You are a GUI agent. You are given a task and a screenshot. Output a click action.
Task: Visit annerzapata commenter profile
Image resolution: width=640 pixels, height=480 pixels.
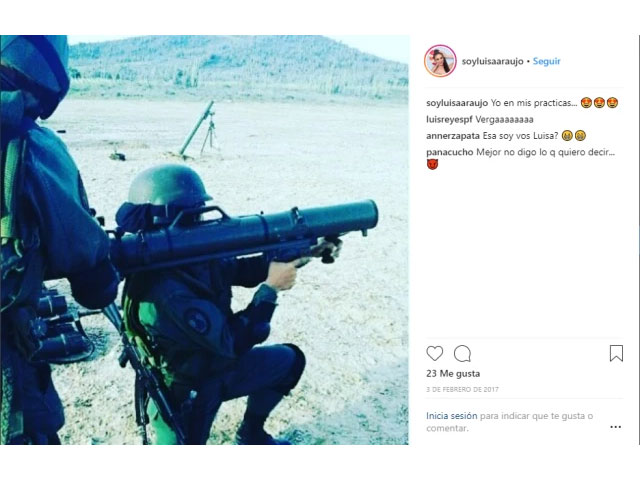click(453, 136)
